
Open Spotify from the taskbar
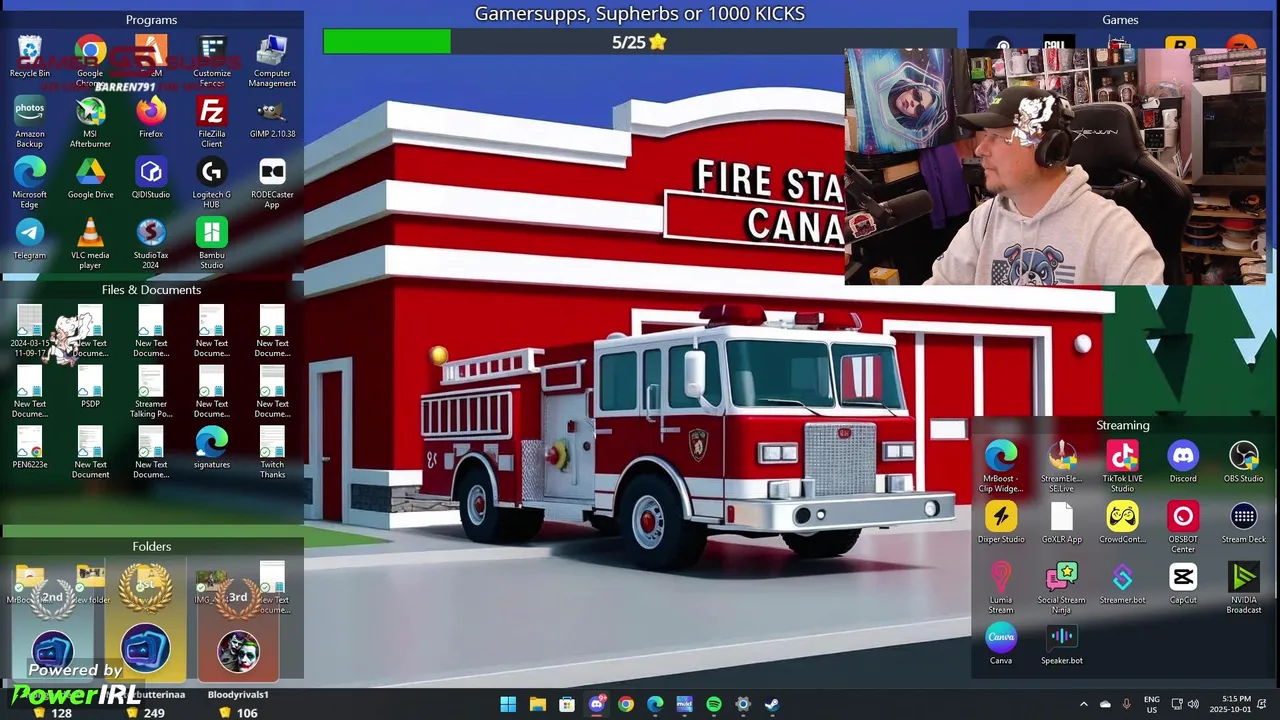pos(714,704)
